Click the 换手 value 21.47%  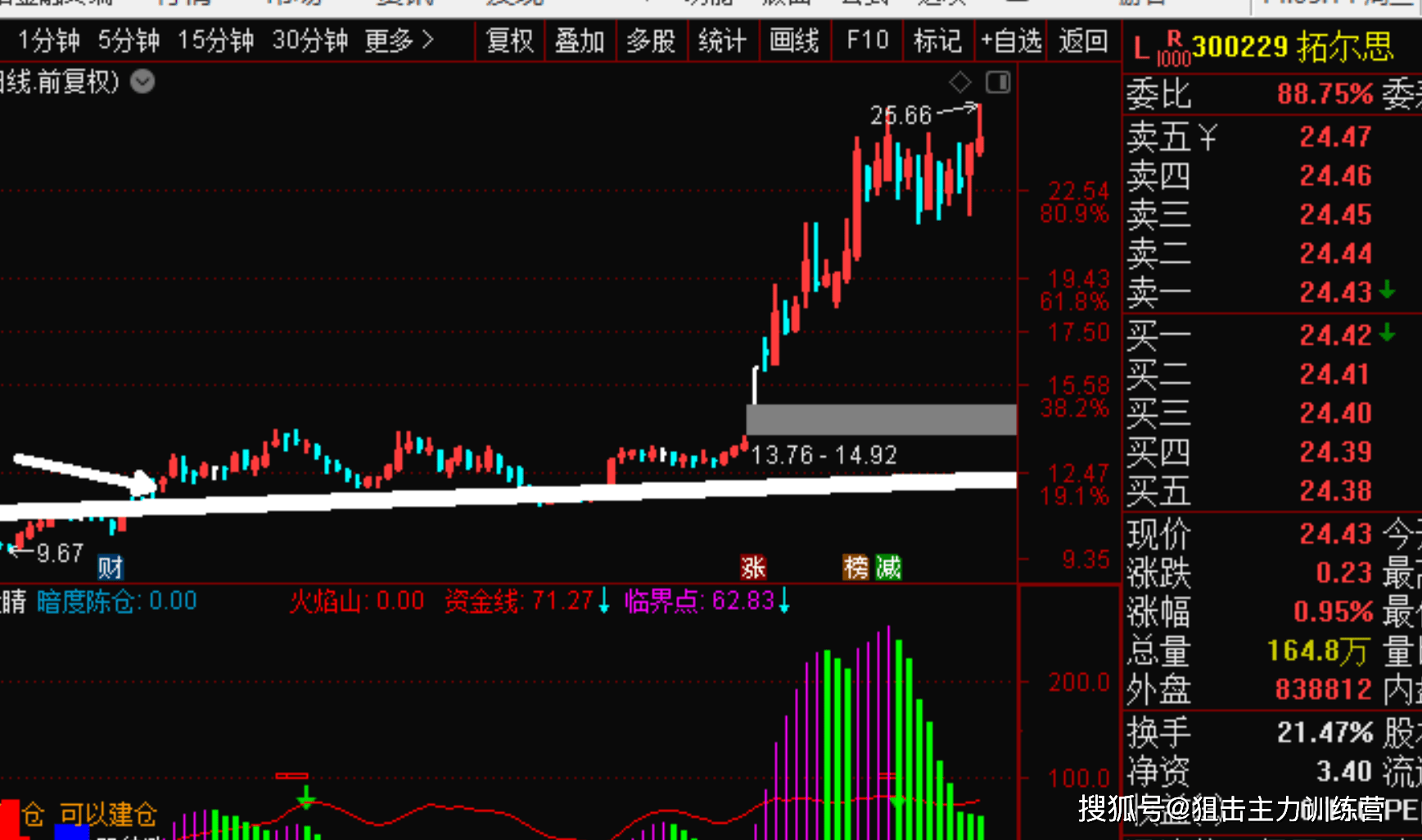(x=1325, y=732)
